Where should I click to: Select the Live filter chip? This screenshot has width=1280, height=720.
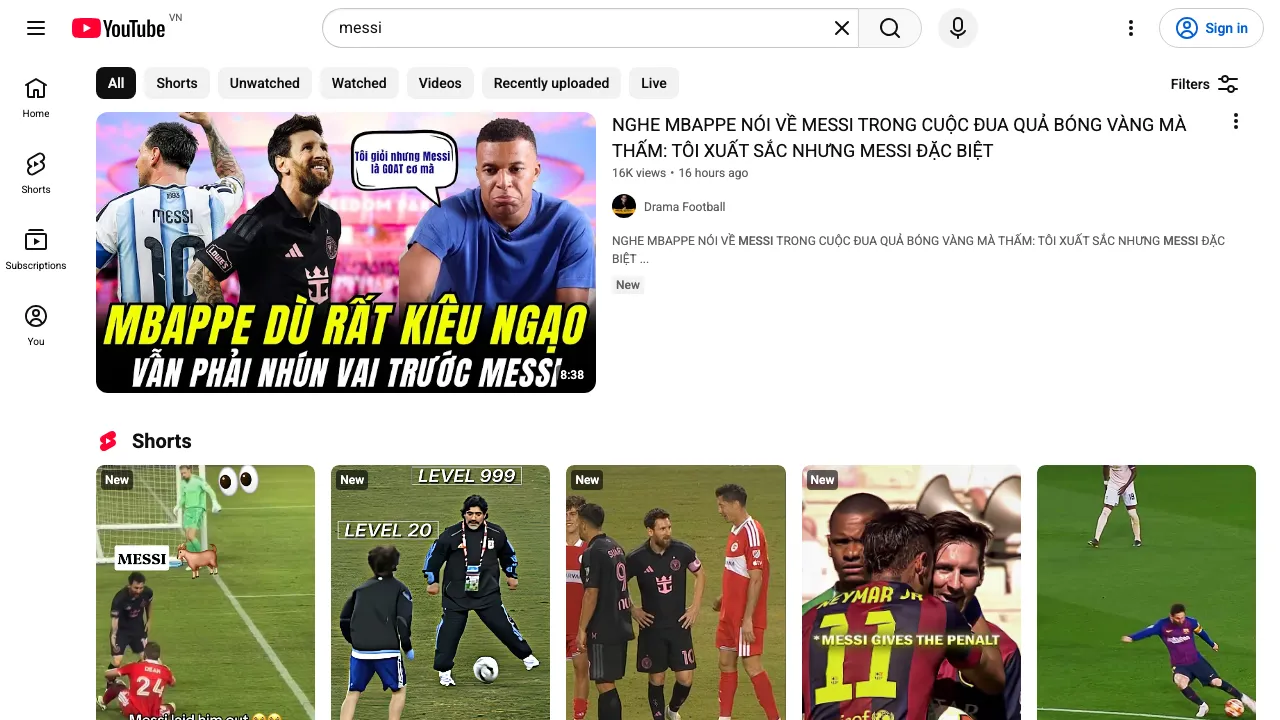point(654,83)
